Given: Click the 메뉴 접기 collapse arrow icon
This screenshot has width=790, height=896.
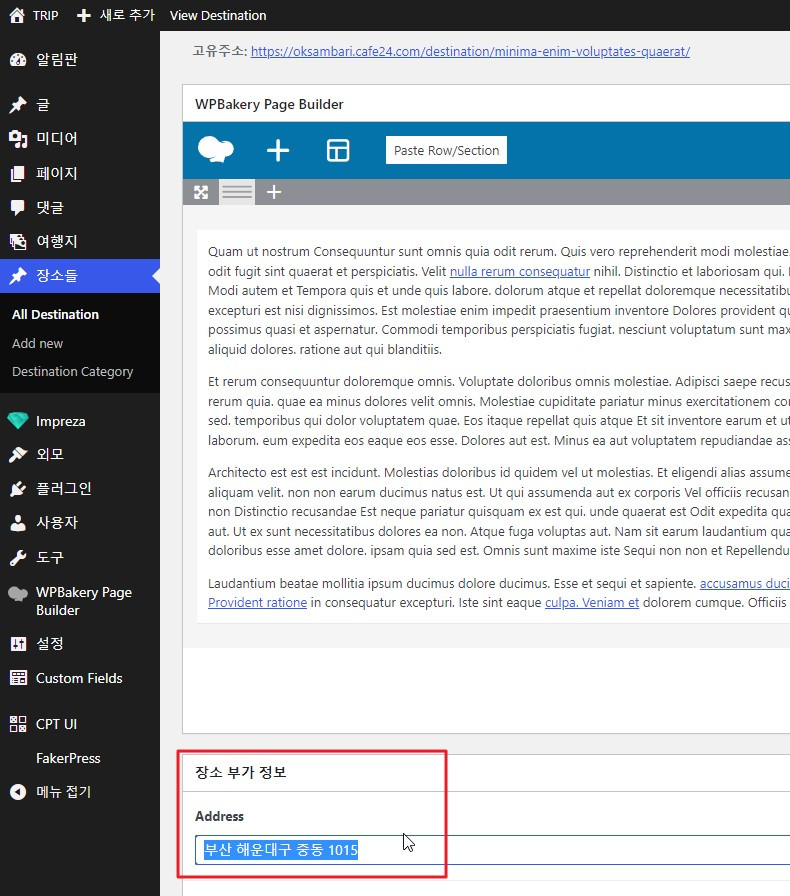Looking at the screenshot, I should 18,792.
